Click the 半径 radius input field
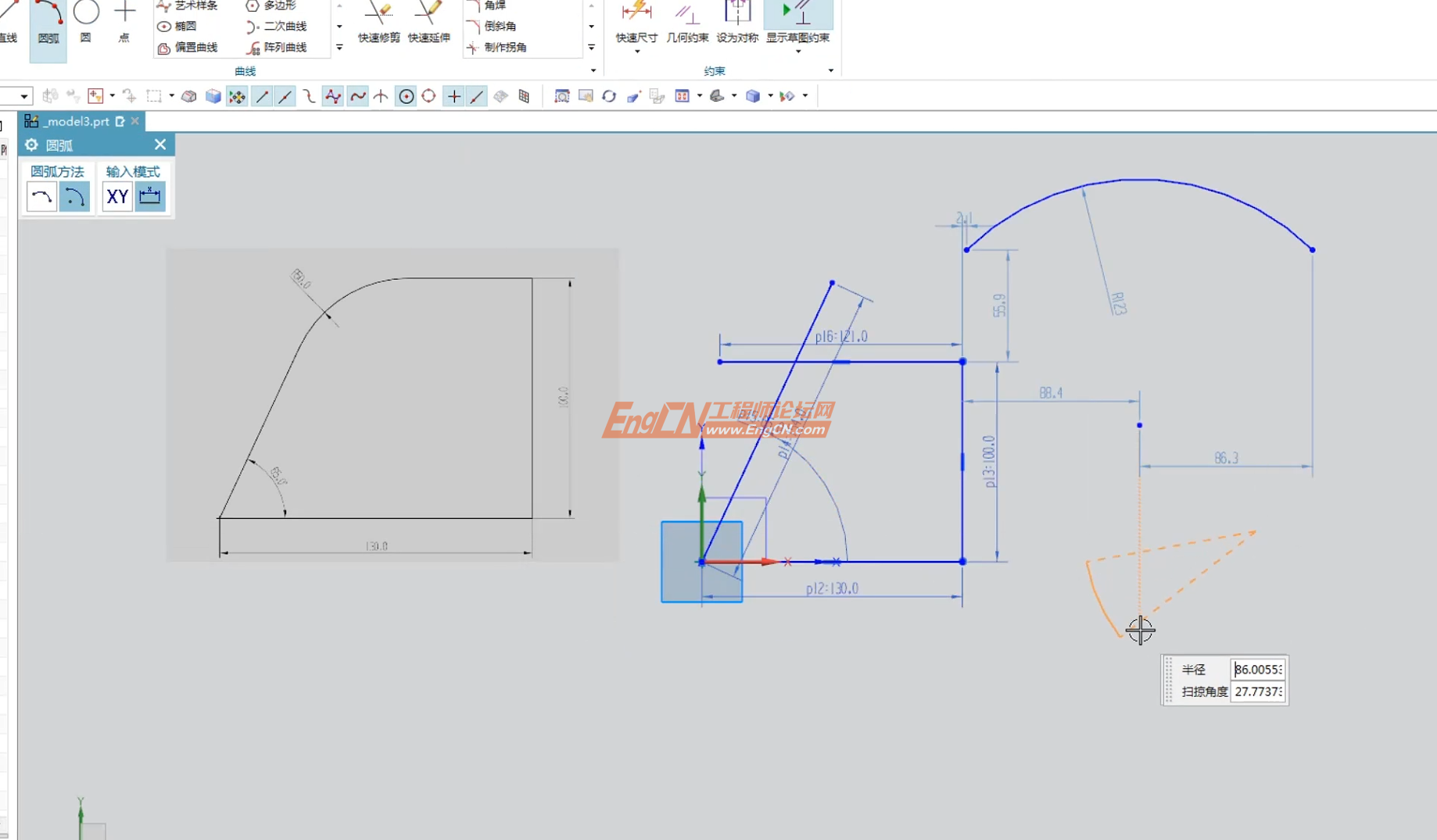1437x840 pixels. (1257, 670)
